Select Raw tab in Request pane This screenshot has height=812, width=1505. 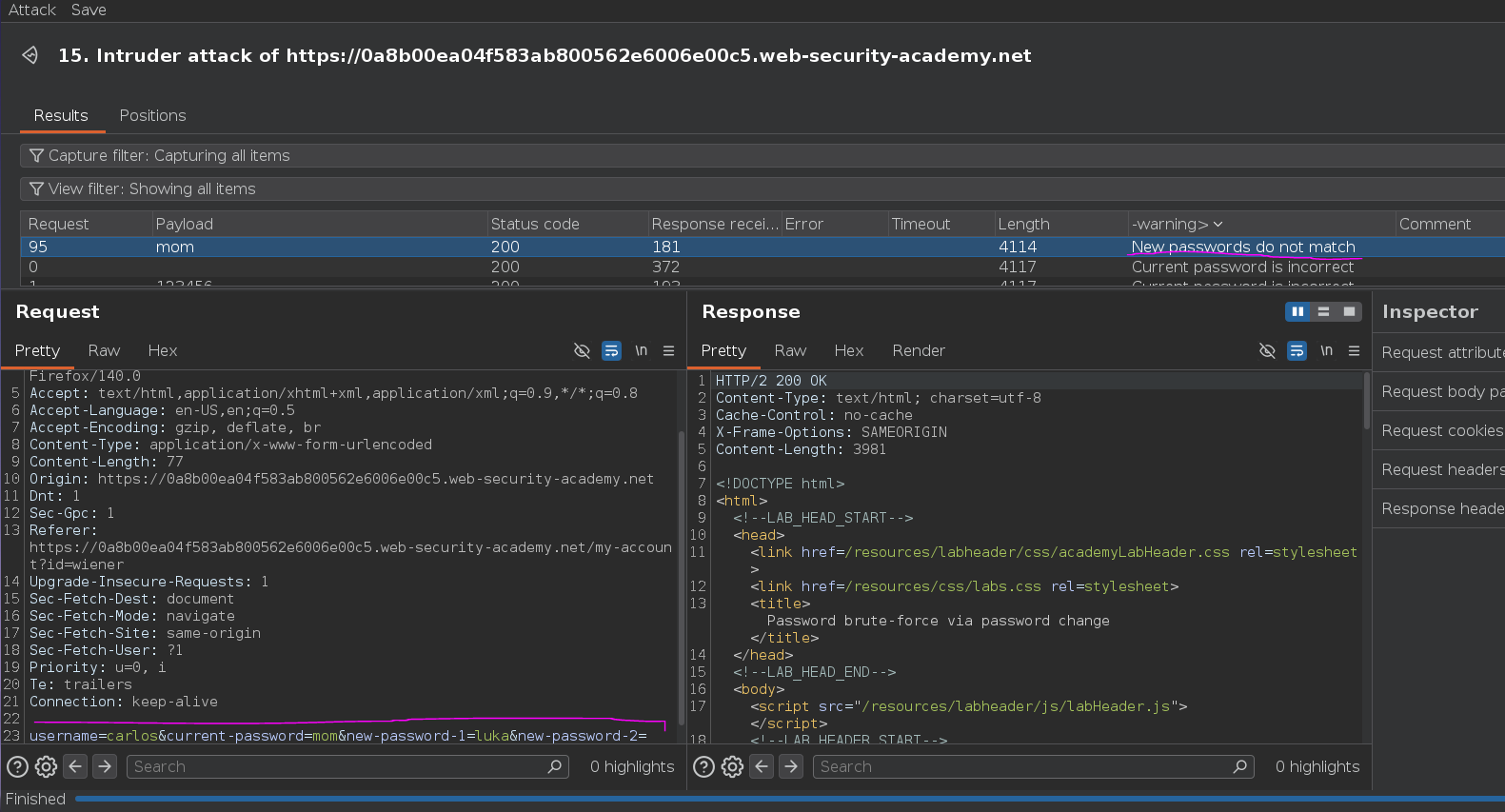click(104, 350)
